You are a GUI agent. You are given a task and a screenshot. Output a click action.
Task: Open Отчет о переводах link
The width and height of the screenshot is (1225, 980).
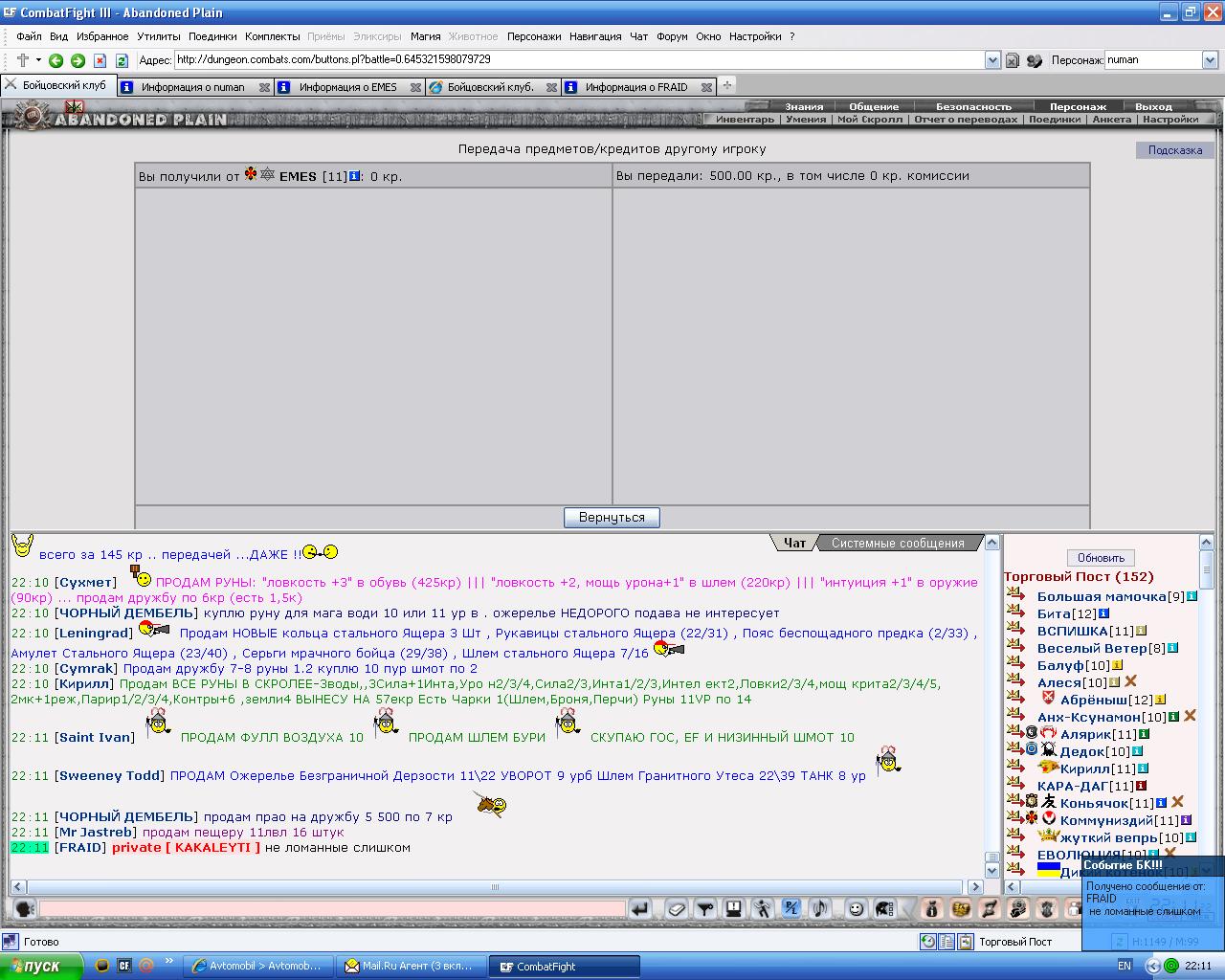pos(966,120)
